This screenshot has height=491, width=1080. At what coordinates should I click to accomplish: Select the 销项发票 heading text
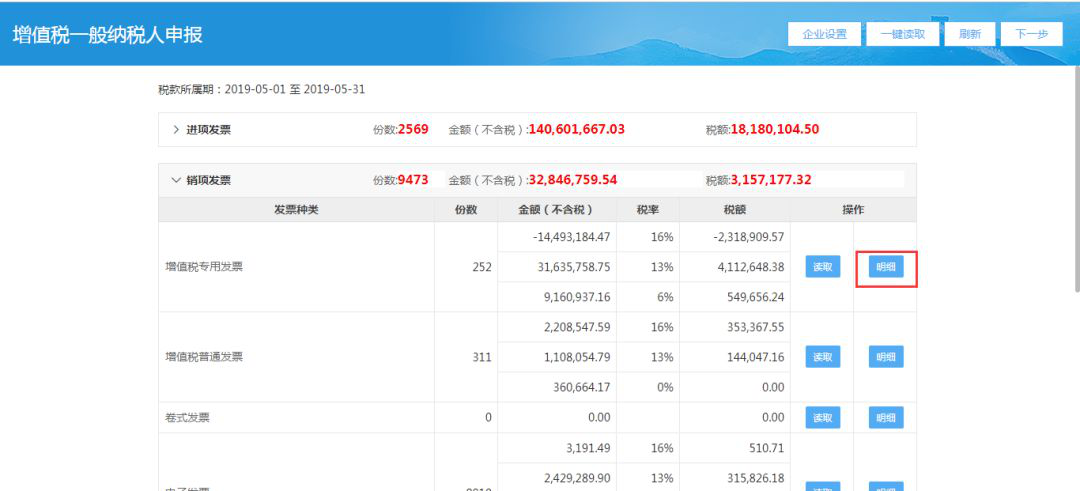pyautogui.click(x=209, y=180)
